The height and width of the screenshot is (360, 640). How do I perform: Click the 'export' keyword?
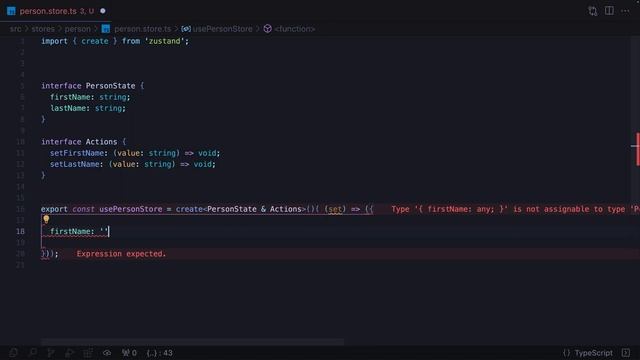pyautogui.click(x=54, y=209)
